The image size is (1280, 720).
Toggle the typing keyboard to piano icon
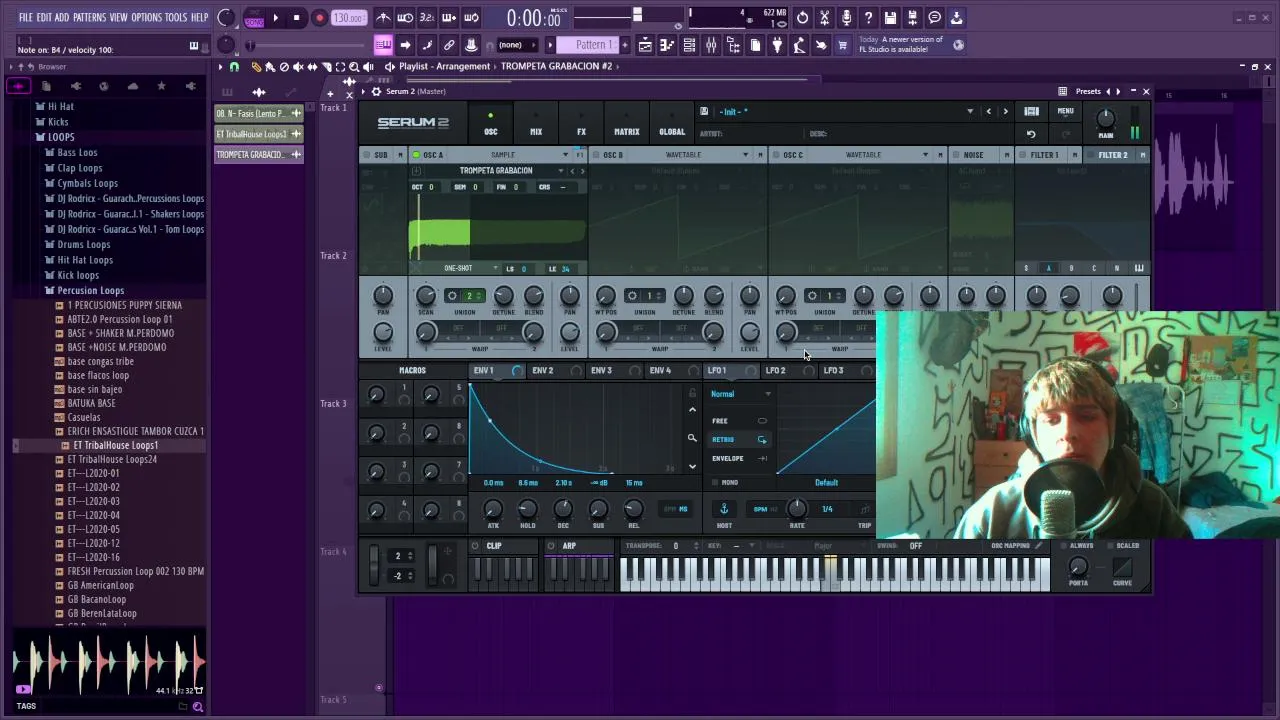click(383, 45)
